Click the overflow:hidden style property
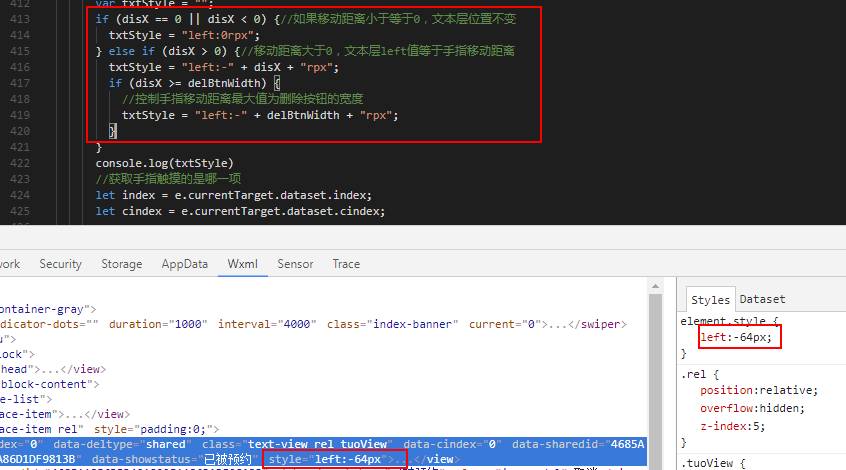Image resolution: width=846 pixels, height=470 pixels. point(752,408)
